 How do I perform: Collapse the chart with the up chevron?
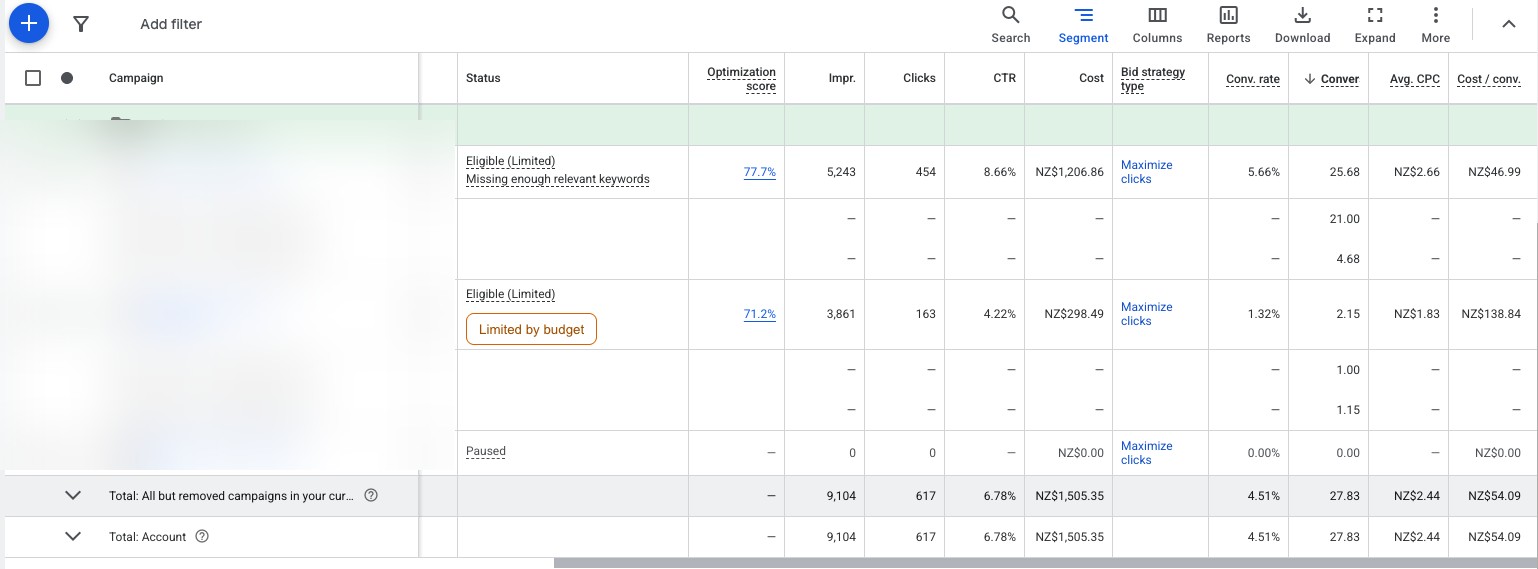(x=1509, y=24)
